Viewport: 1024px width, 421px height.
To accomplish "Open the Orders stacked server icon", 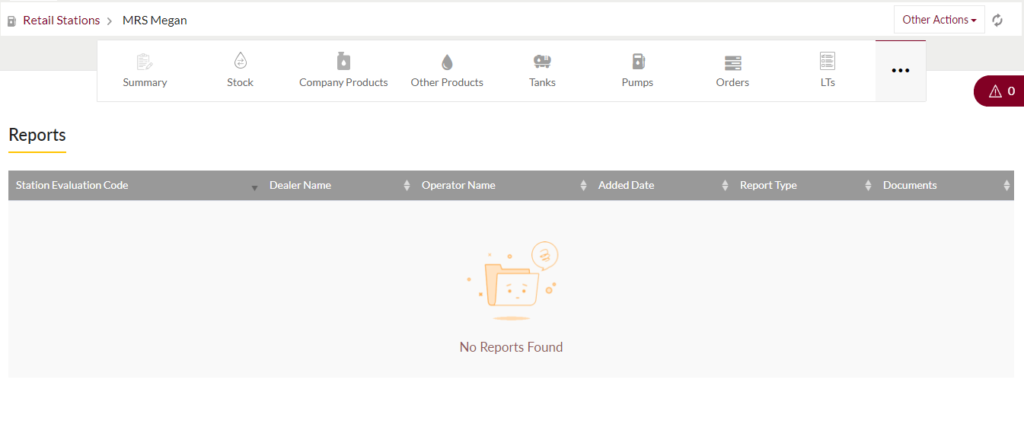I will (x=733, y=63).
